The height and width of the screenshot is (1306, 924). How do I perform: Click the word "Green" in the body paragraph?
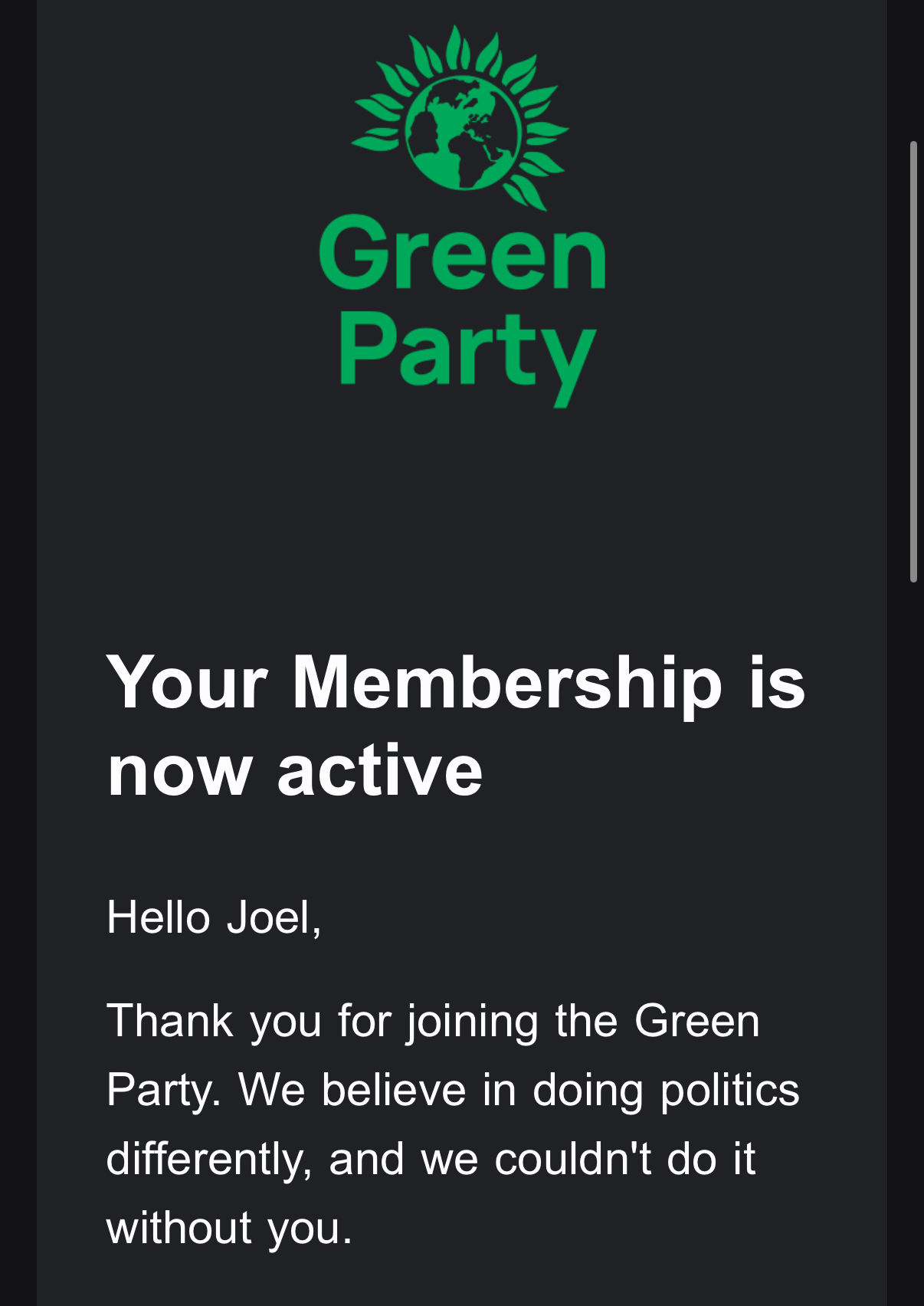click(696, 1021)
